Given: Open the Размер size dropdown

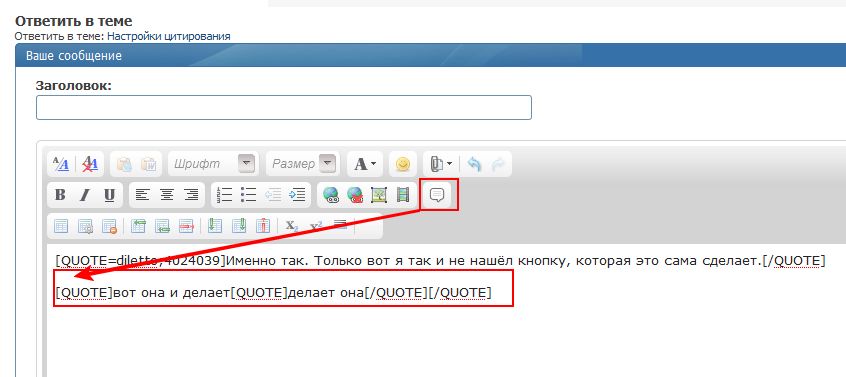Looking at the screenshot, I should point(303,163).
